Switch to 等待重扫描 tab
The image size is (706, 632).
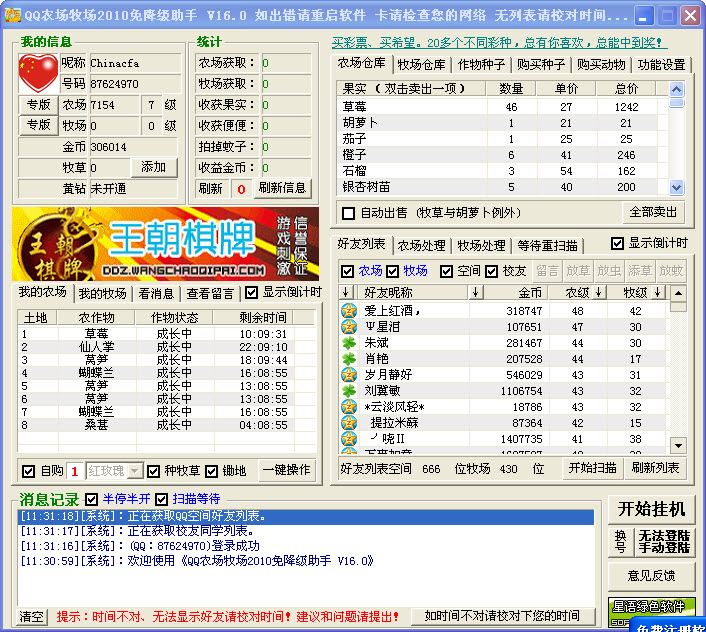coord(548,245)
